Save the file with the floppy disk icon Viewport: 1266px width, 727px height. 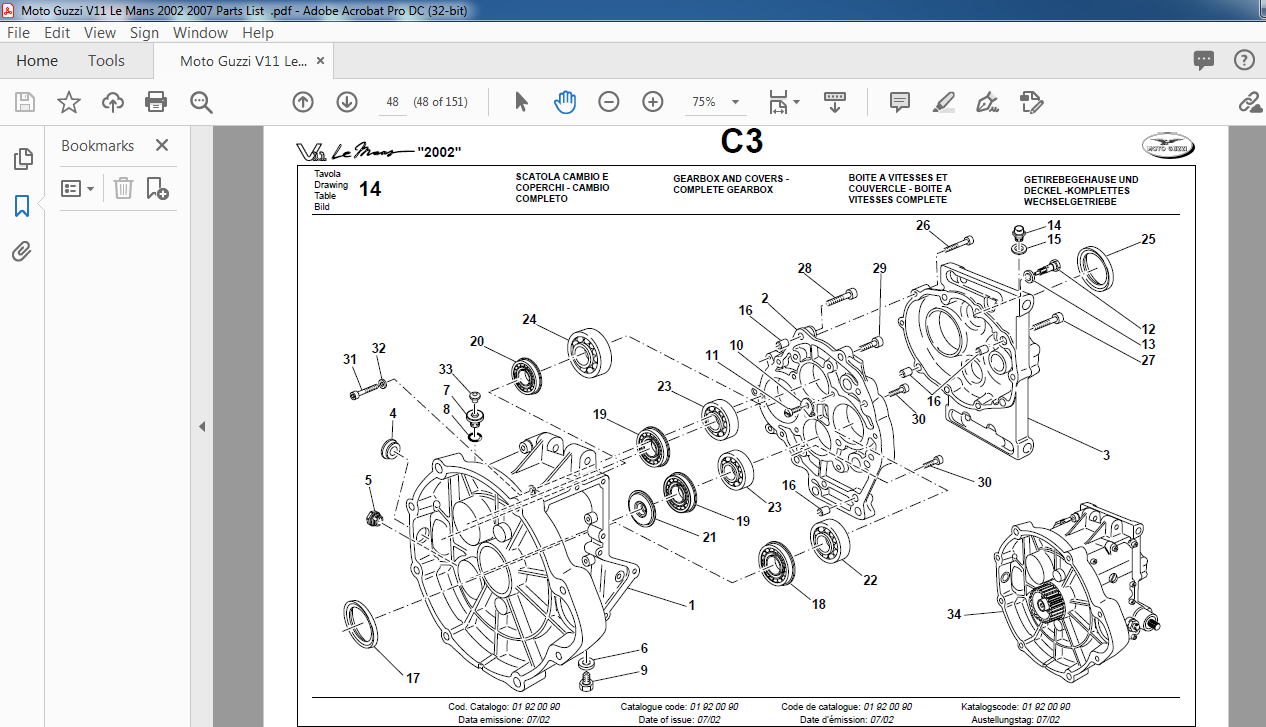point(25,102)
